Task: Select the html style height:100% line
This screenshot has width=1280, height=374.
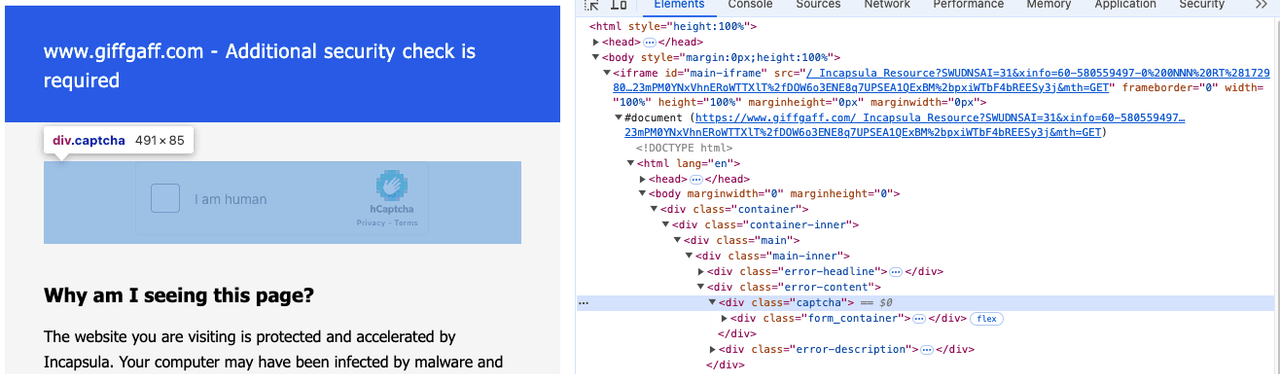Action: pos(673,27)
